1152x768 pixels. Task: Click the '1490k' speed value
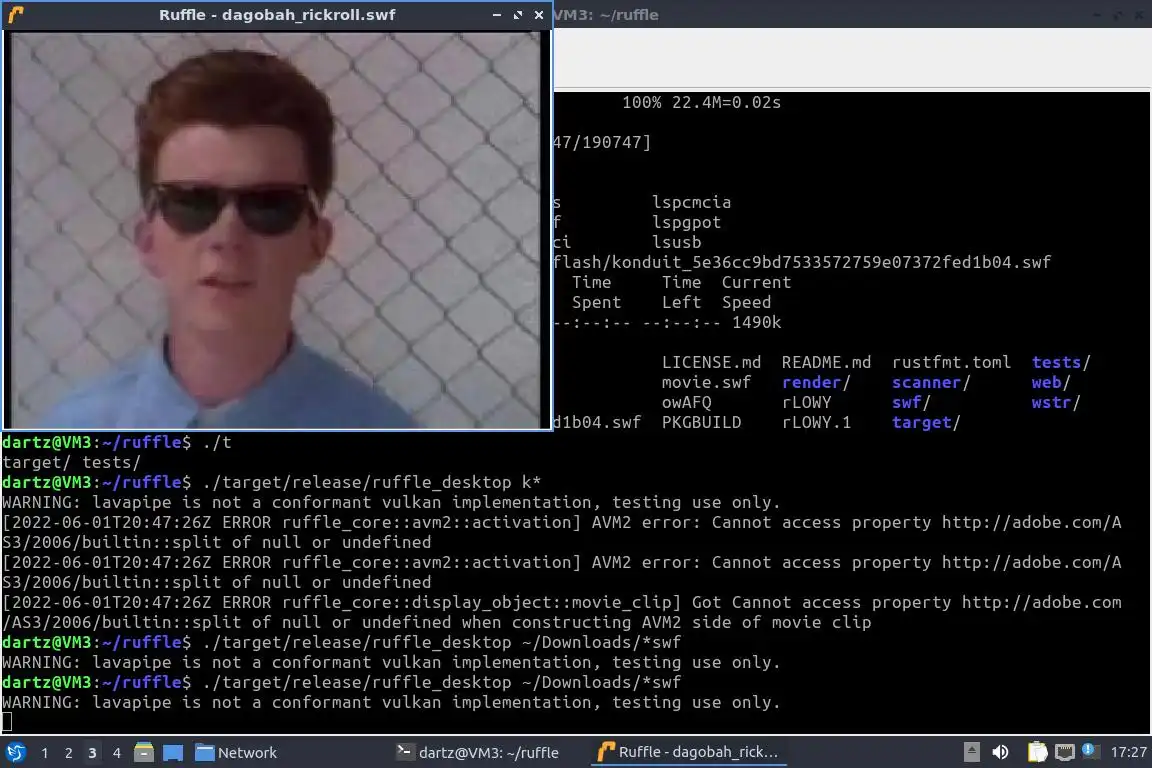(x=756, y=323)
